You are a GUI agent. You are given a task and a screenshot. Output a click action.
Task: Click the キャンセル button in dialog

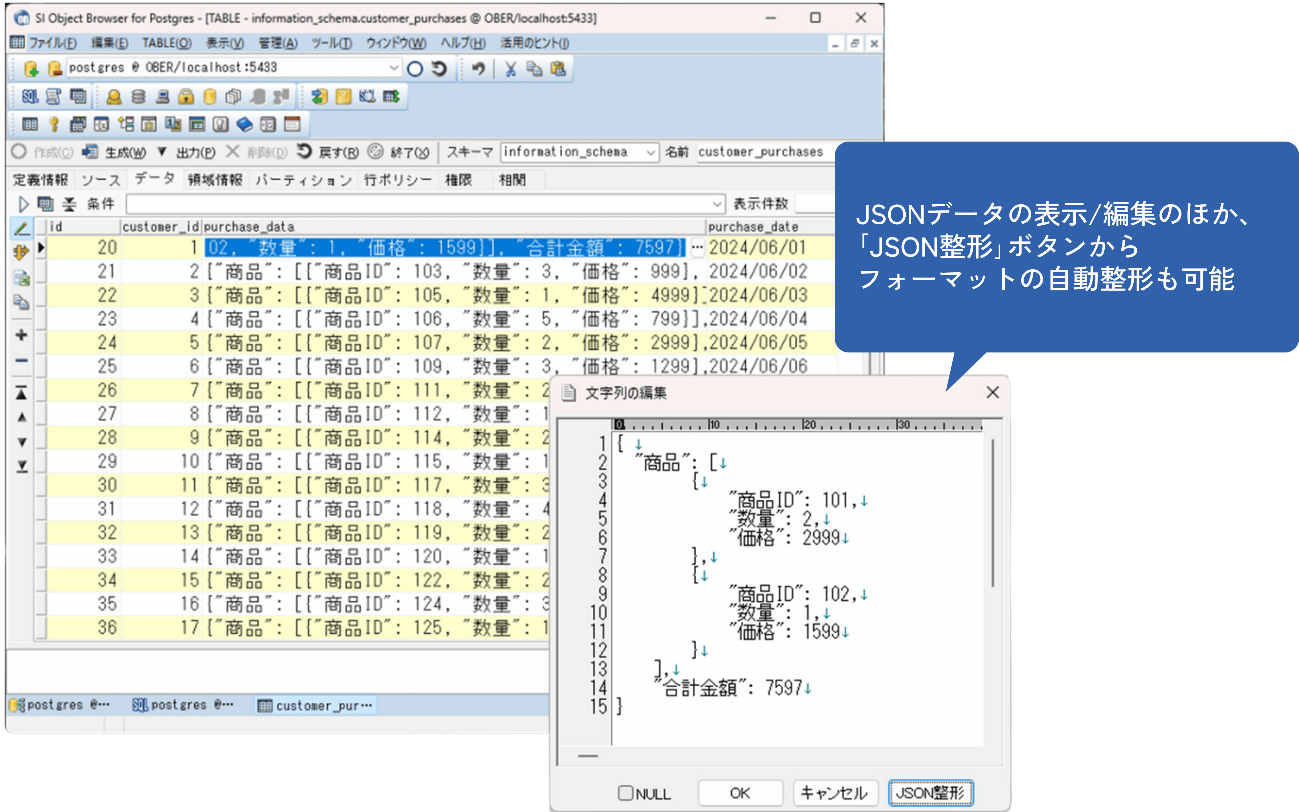coord(835,793)
